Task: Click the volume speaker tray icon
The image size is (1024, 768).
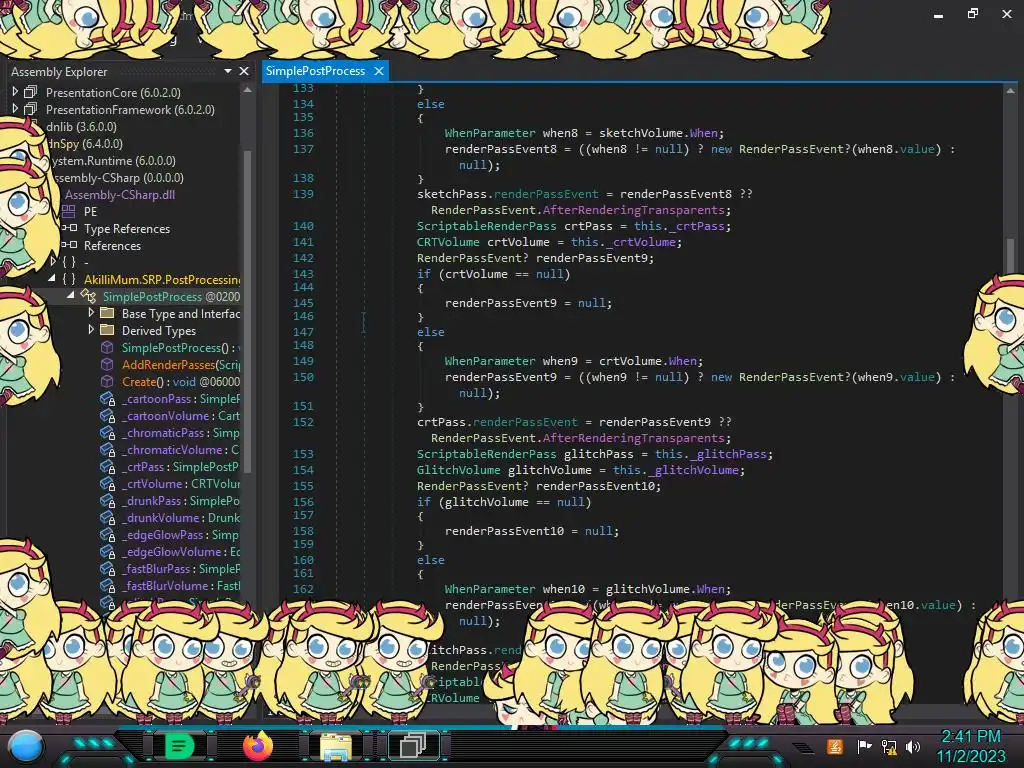Action: (913, 746)
